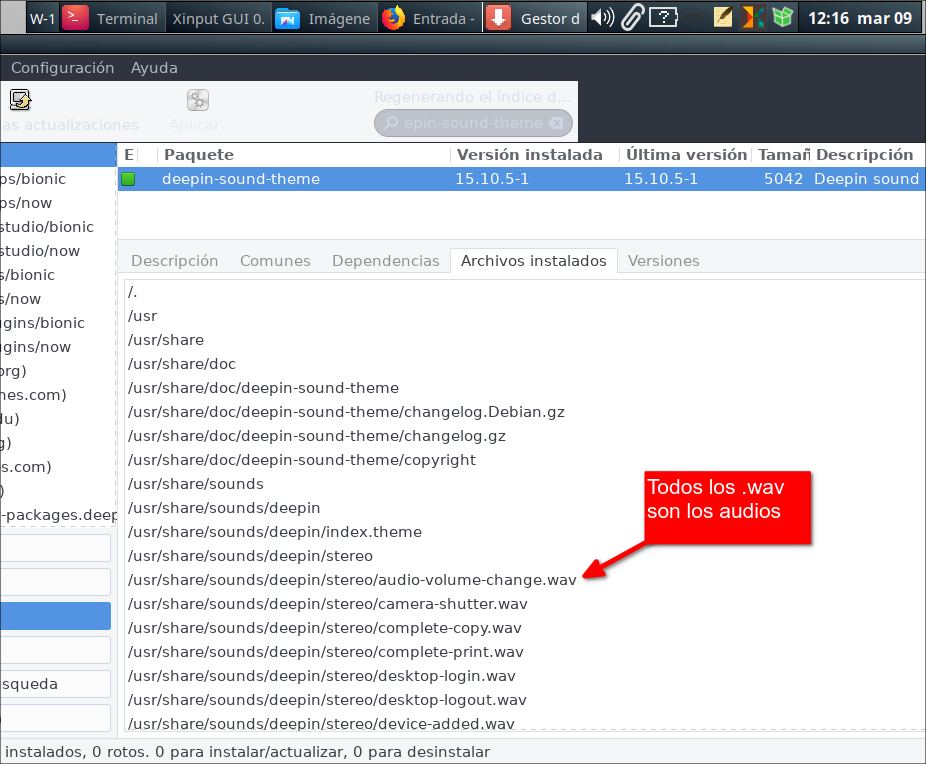Sort by Última versión column header
The width and height of the screenshot is (926, 764).
point(686,155)
